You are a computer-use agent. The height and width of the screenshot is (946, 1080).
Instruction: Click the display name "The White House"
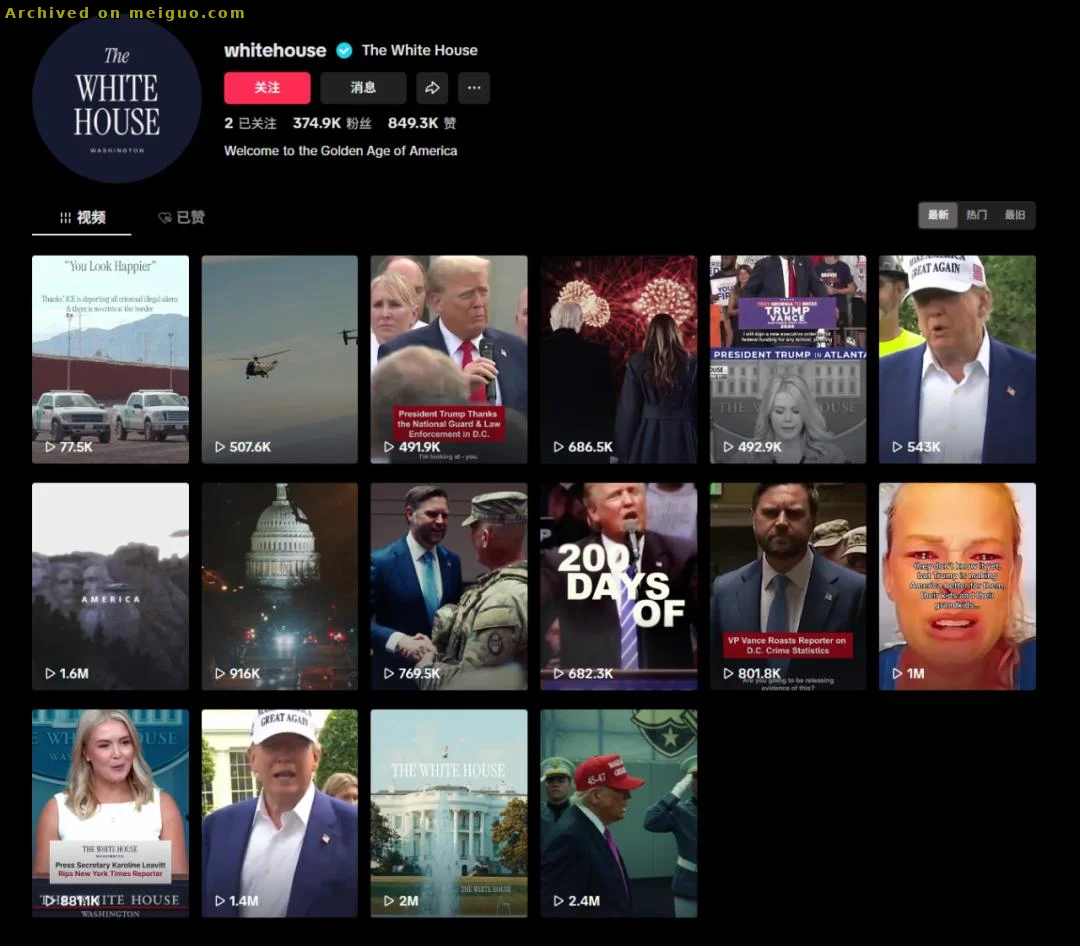(x=419, y=50)
